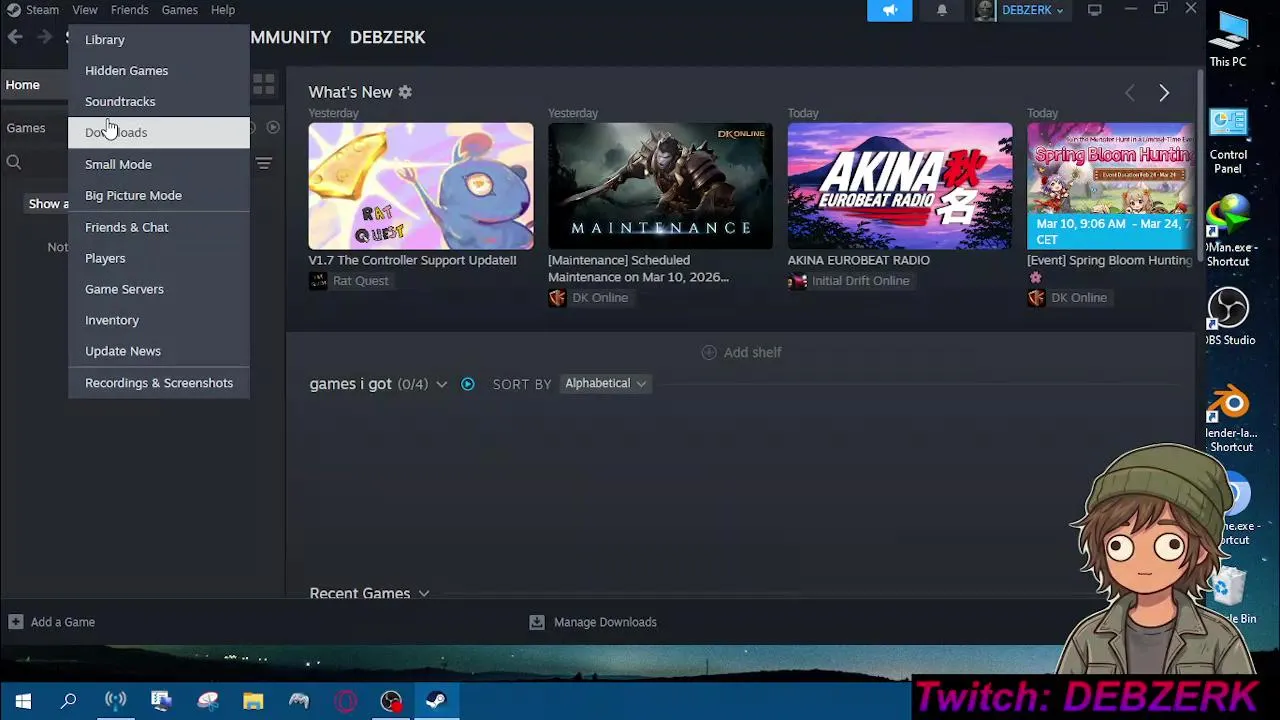This screenshot has width=1280, height=720.
Task: Click the Big Picture monitor icon
Action: 1095,10
